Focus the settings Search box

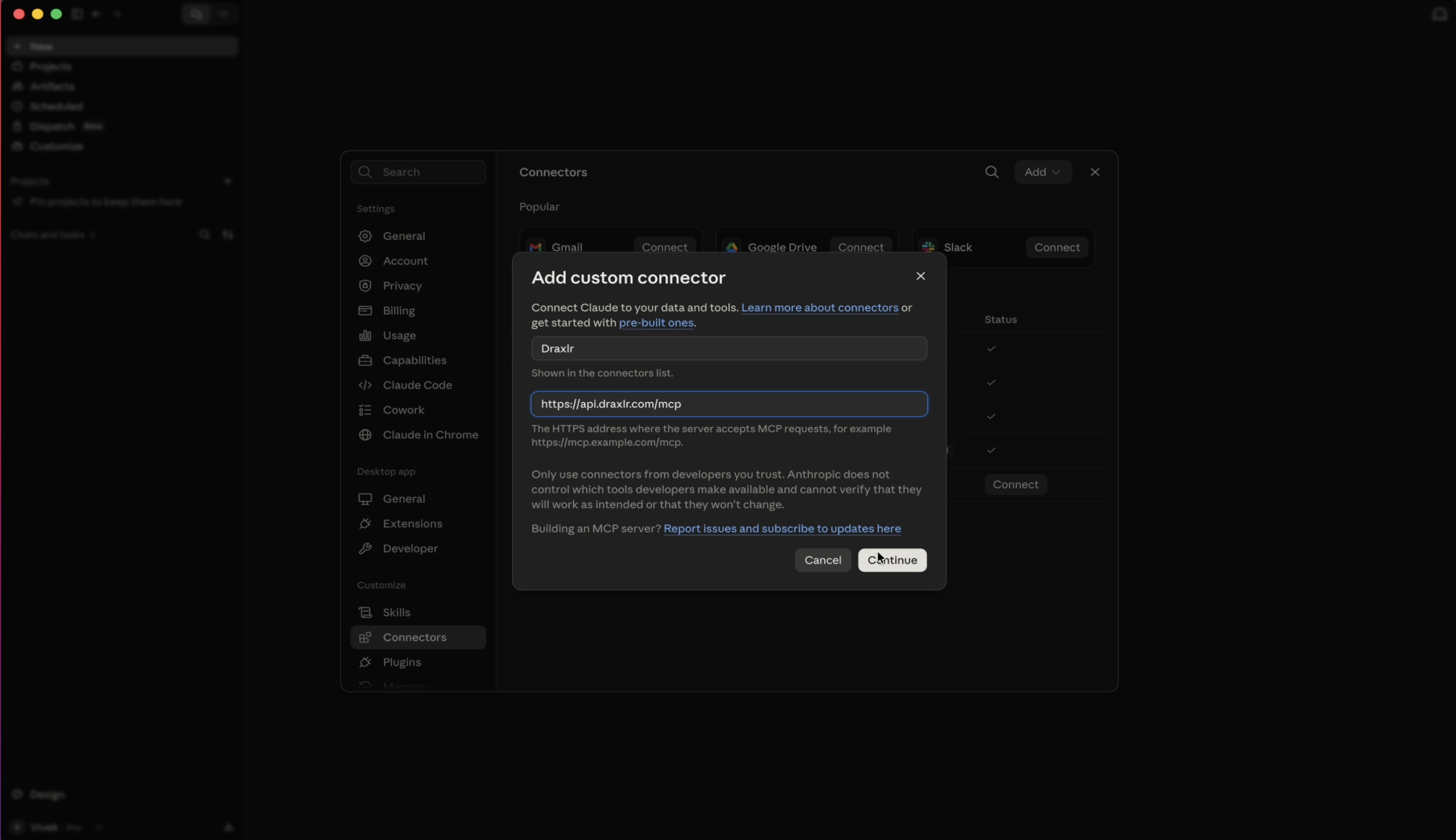[418, 172]
